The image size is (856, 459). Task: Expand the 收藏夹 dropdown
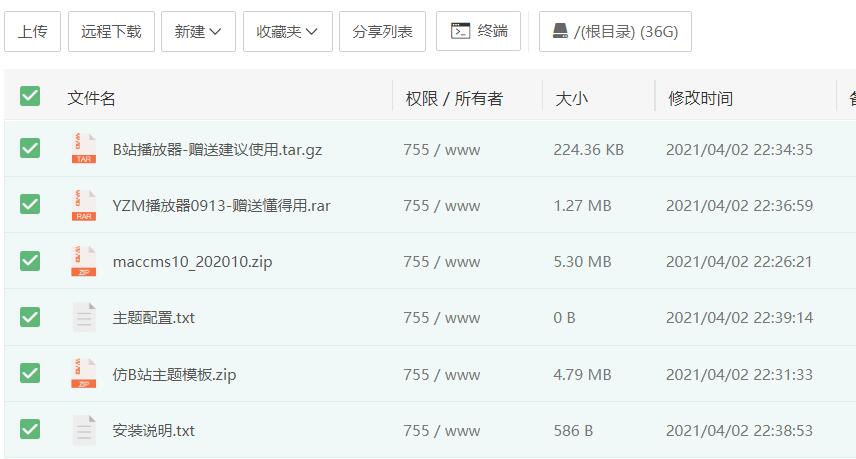click(x=288, y=32)
